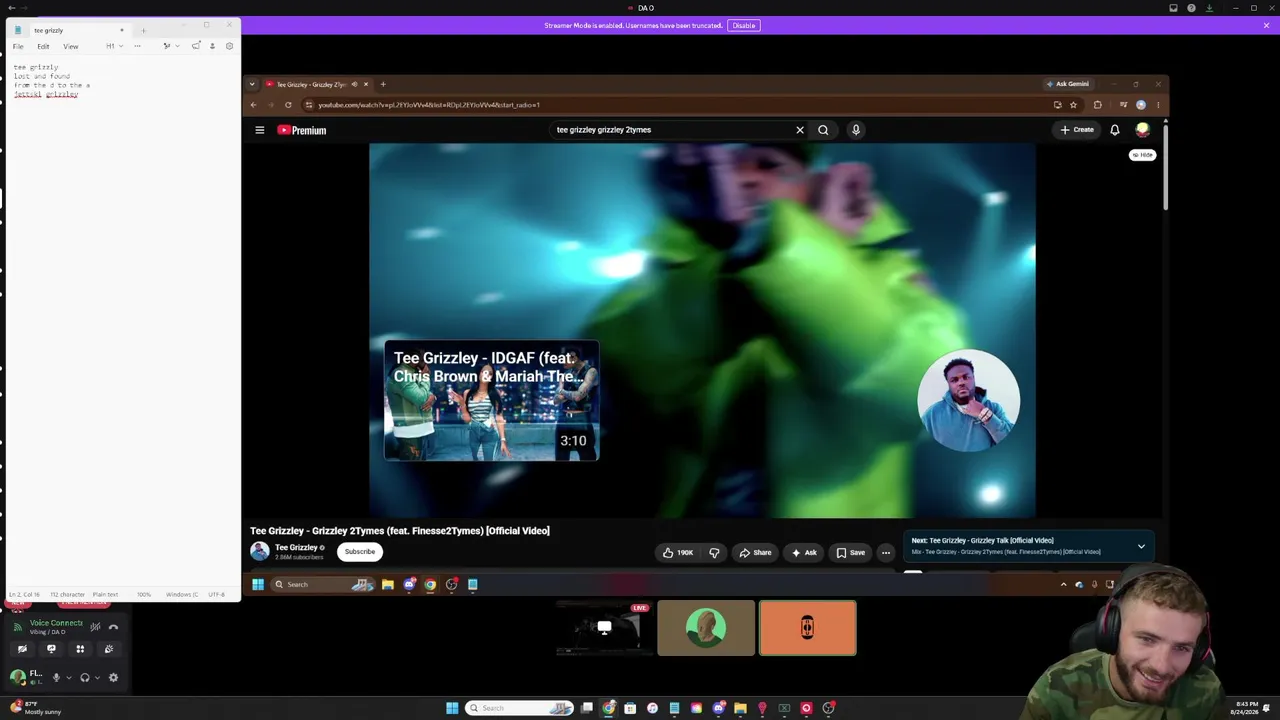The height and width of the screenshot is (720, 1280).
Task: Open the clock and date on the taskbar
Action: tap(1247, 708)
